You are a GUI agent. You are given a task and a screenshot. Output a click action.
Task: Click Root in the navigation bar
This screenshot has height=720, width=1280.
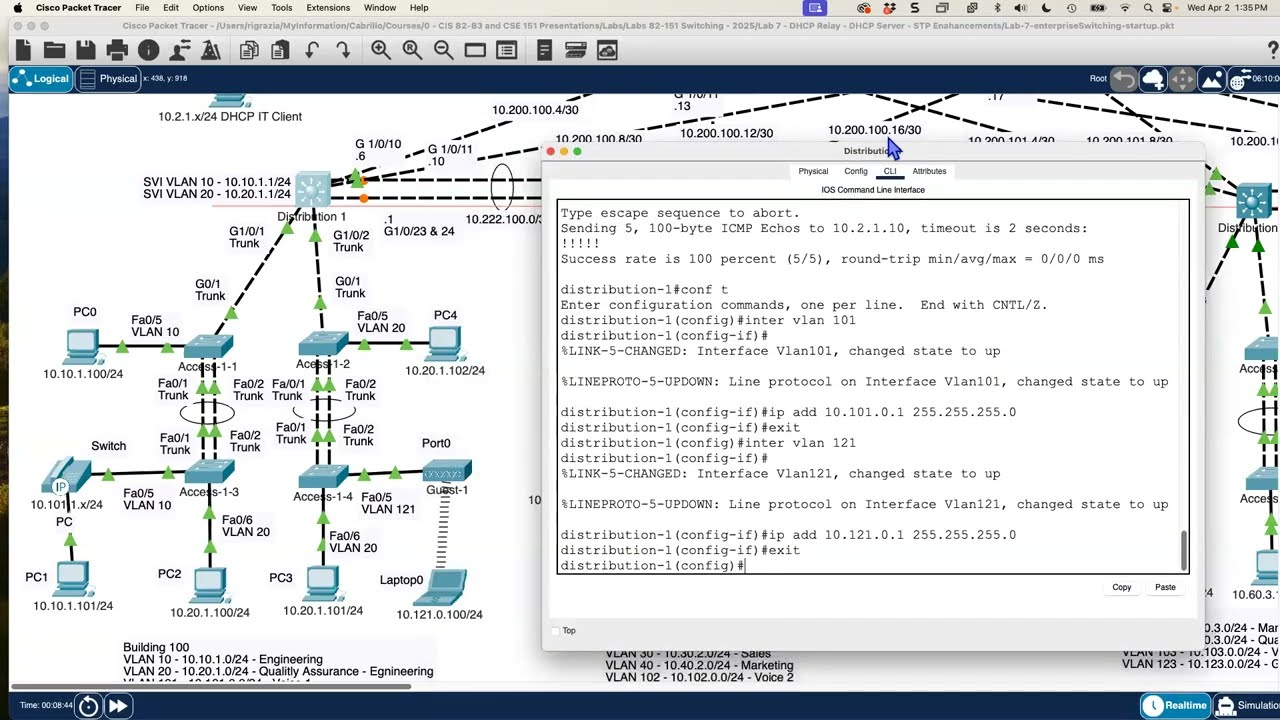1098,78
